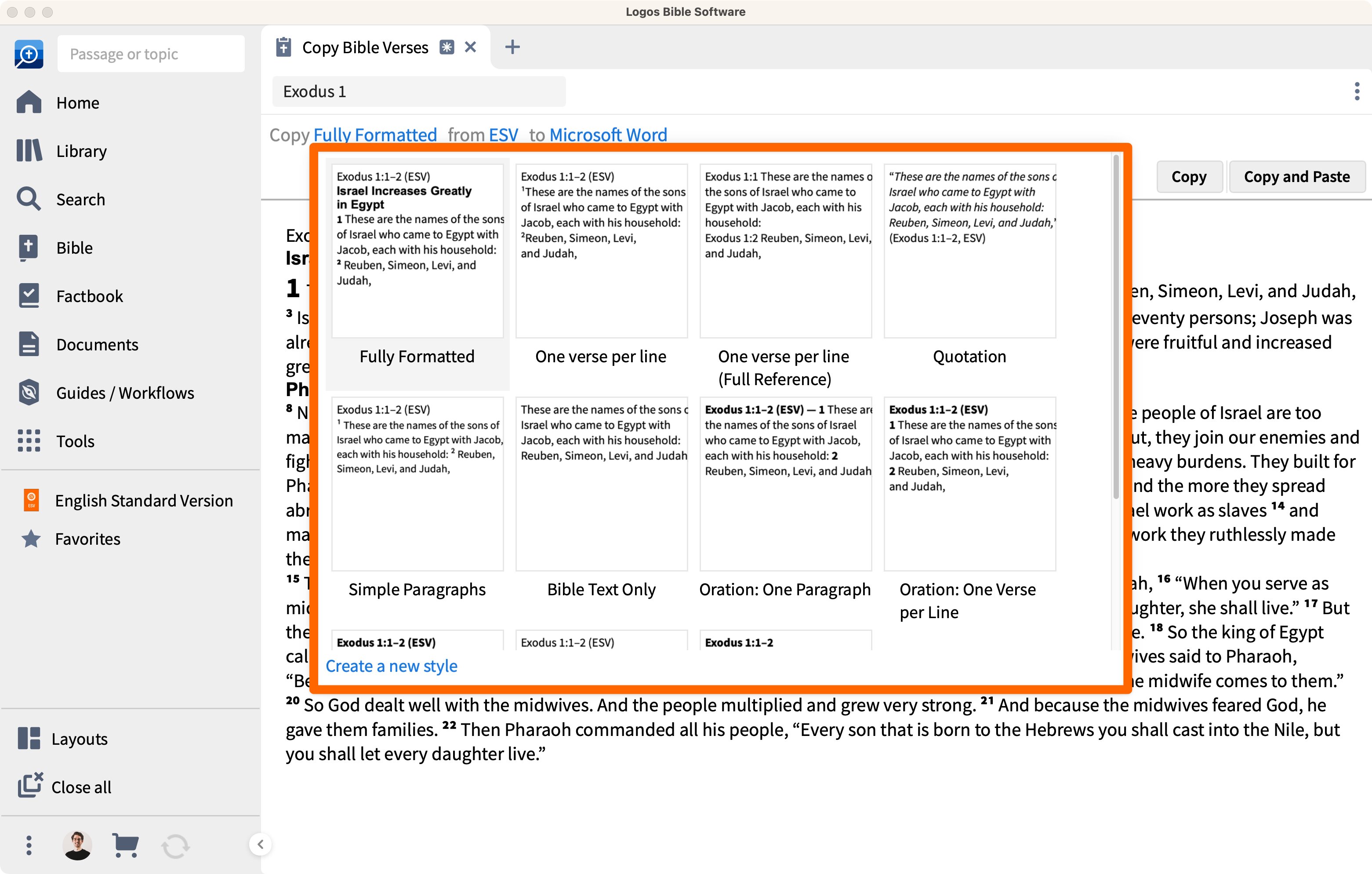Open the shopping cart store

125,845
